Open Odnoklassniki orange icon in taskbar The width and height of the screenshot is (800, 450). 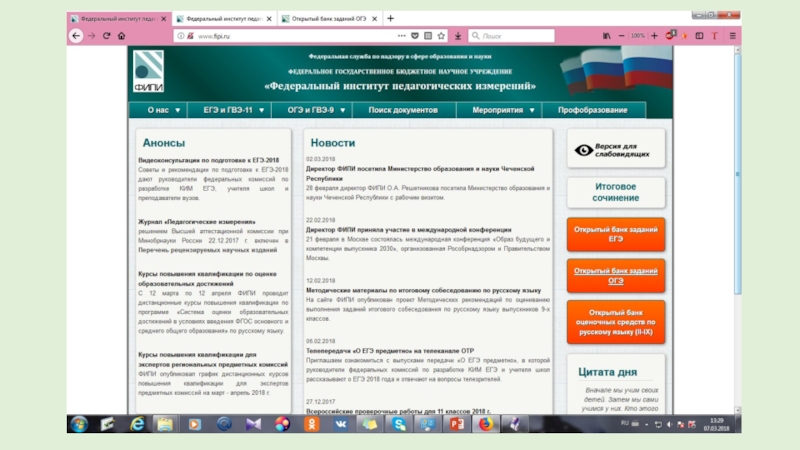(312, 424)
